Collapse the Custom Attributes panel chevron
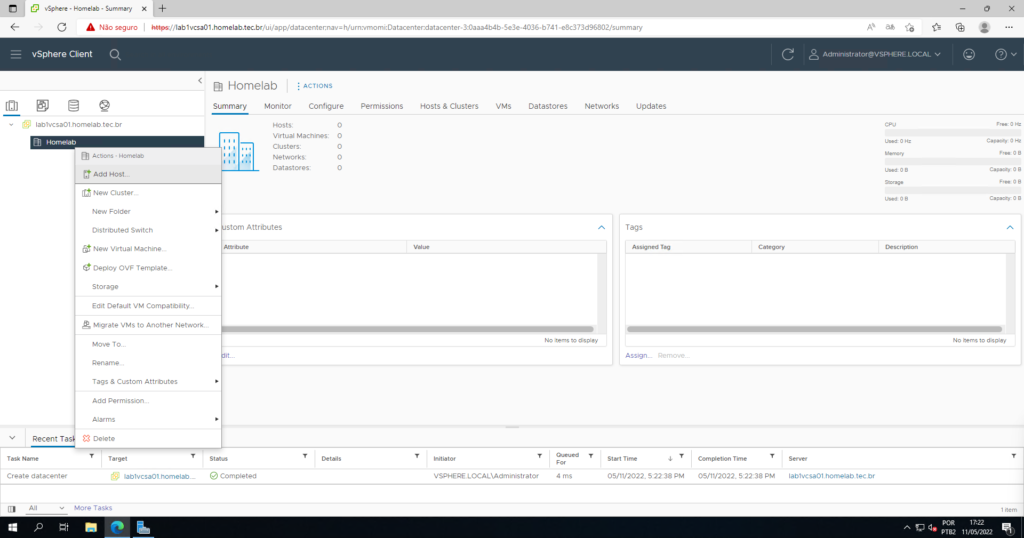This screenshot has width=1024, height=538. (601, 227)
